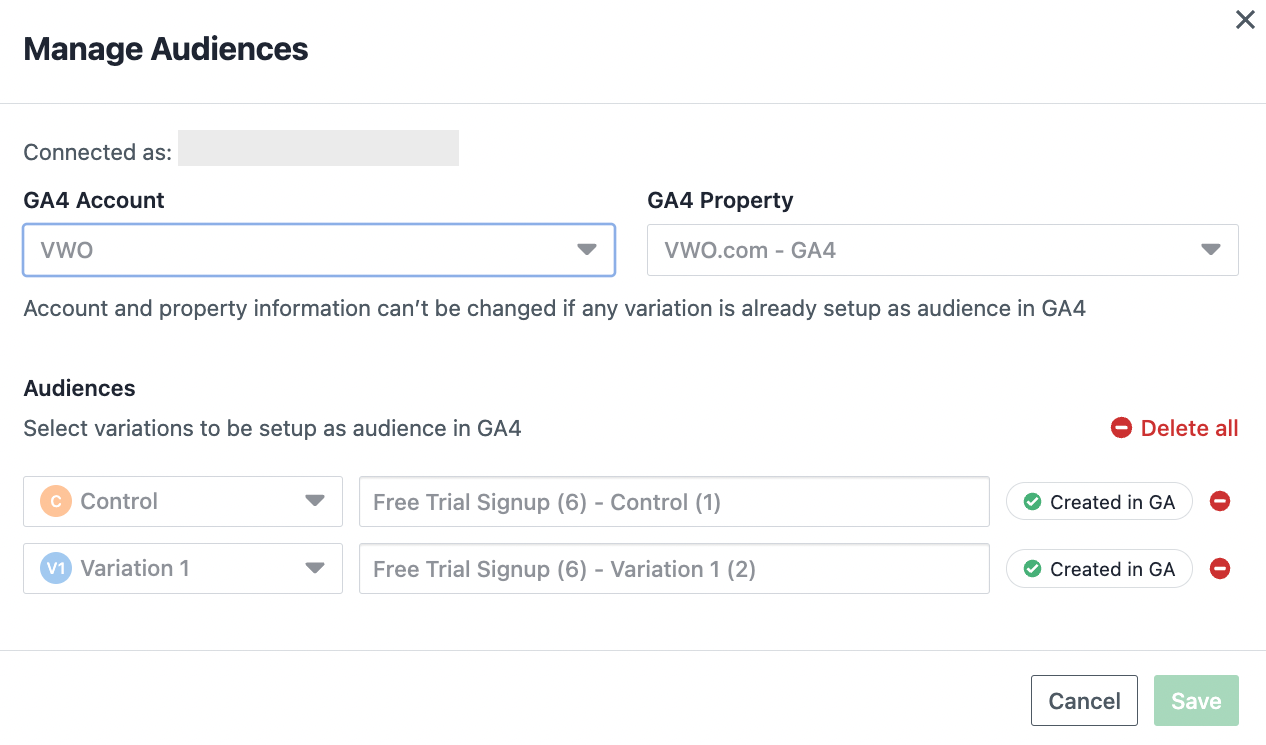Focus the Free Trial Signup Control name field
1266x745 pixels.
click(x=674, y=501)
